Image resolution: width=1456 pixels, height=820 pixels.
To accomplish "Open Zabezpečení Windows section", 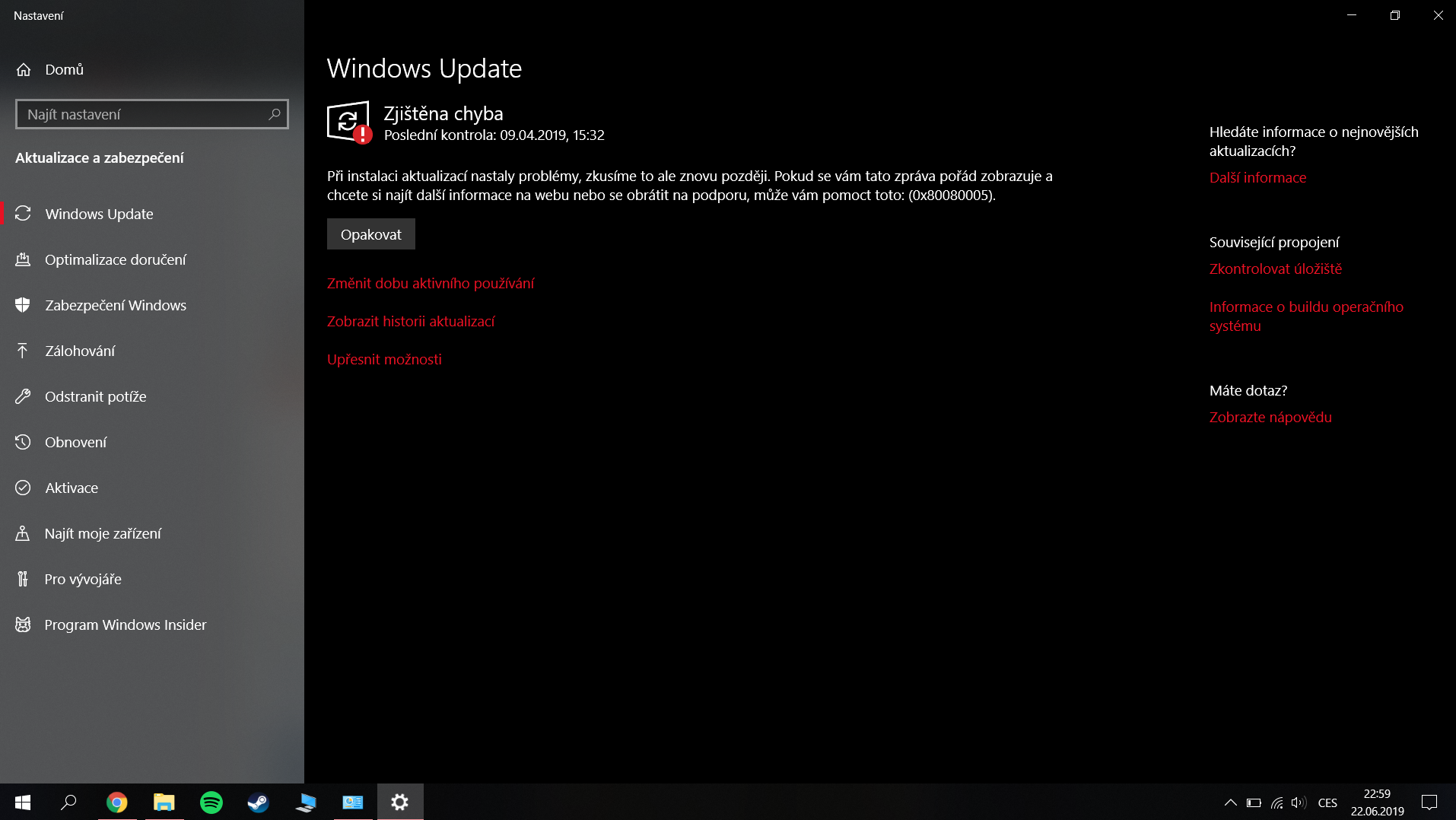I will pos(152,305).
